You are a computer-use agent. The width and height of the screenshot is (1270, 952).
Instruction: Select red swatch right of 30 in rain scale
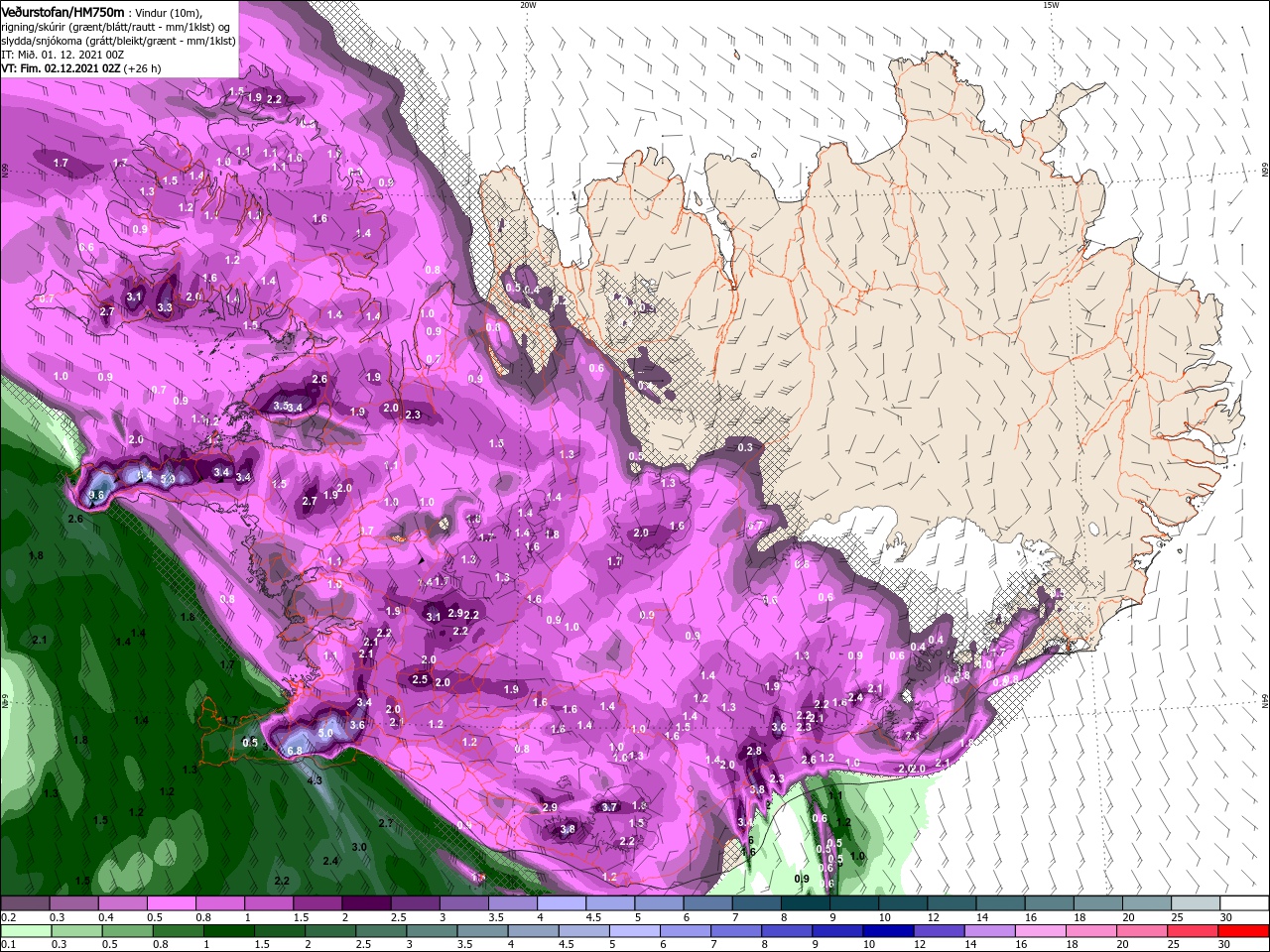coord(1242,930)
